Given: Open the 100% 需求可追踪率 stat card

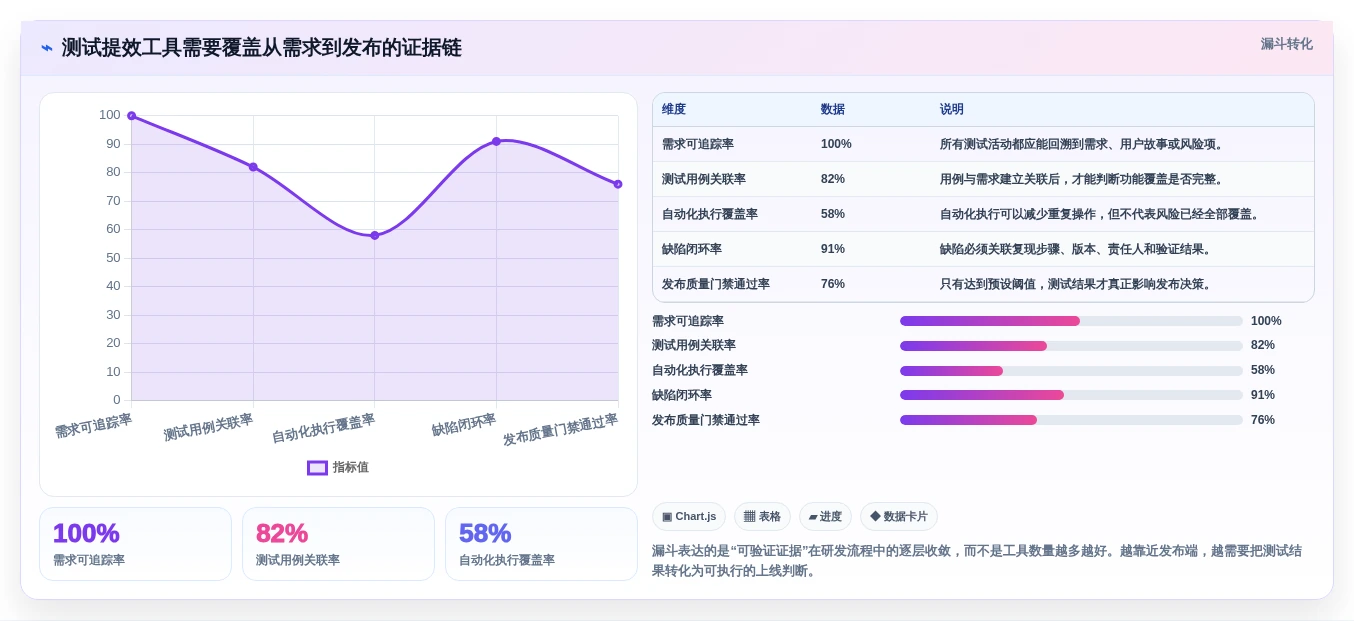Looking at the screenshot, I should (135, 544).
